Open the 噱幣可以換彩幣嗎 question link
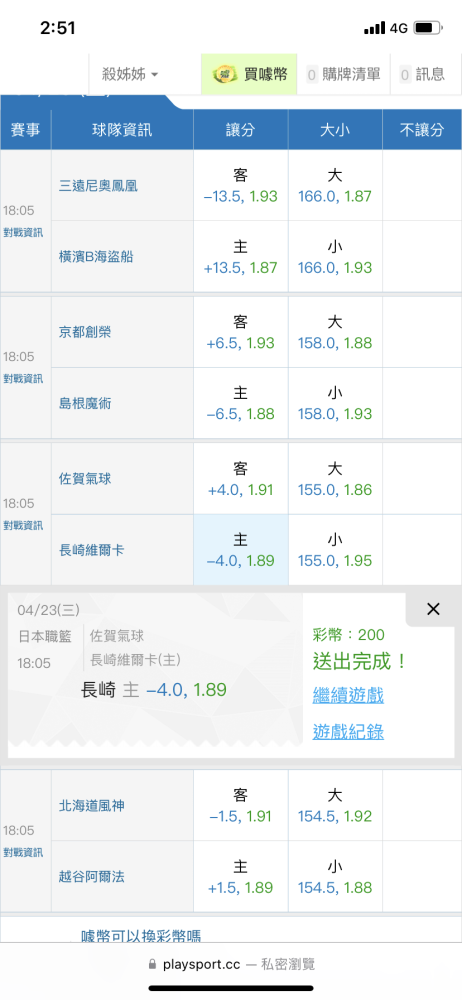The height and width of the screenshot is (1000, 462). pos(141,936)
